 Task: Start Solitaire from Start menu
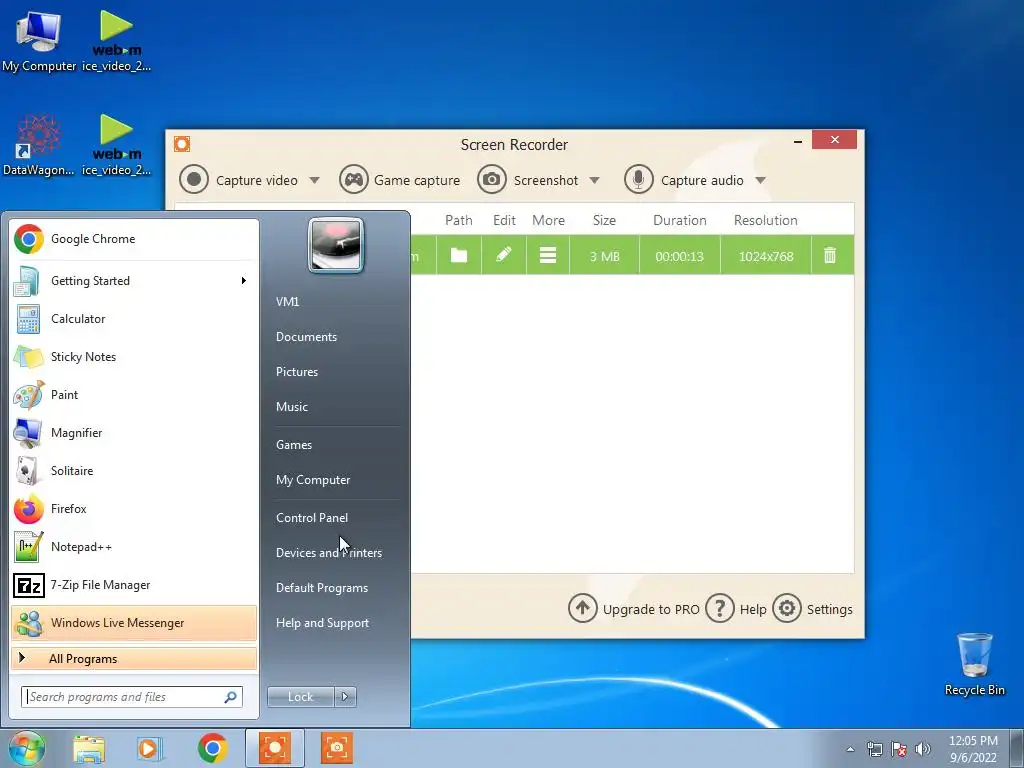[x=134, y=471]
